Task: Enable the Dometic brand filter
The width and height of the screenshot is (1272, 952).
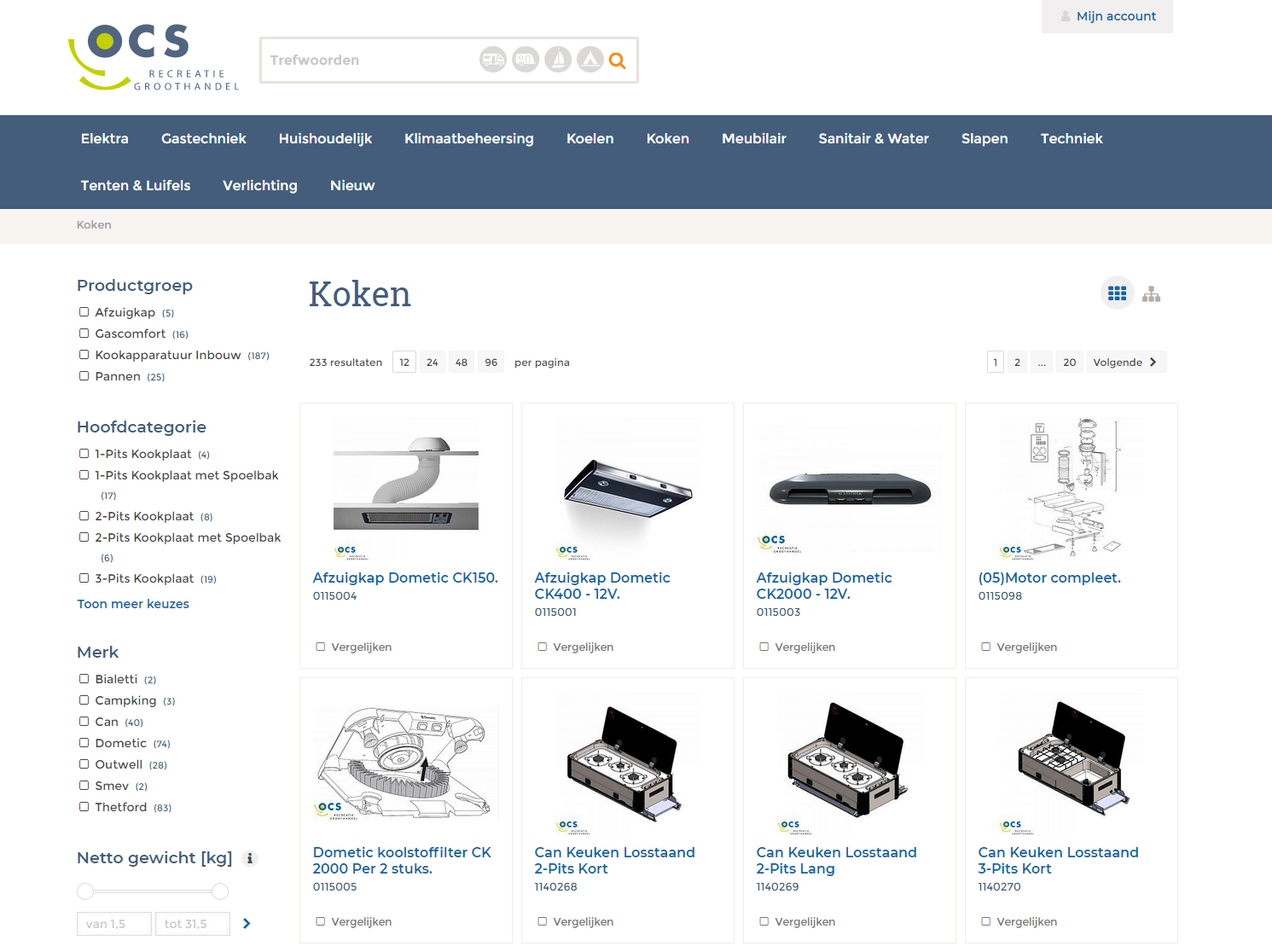Action: 84,743
